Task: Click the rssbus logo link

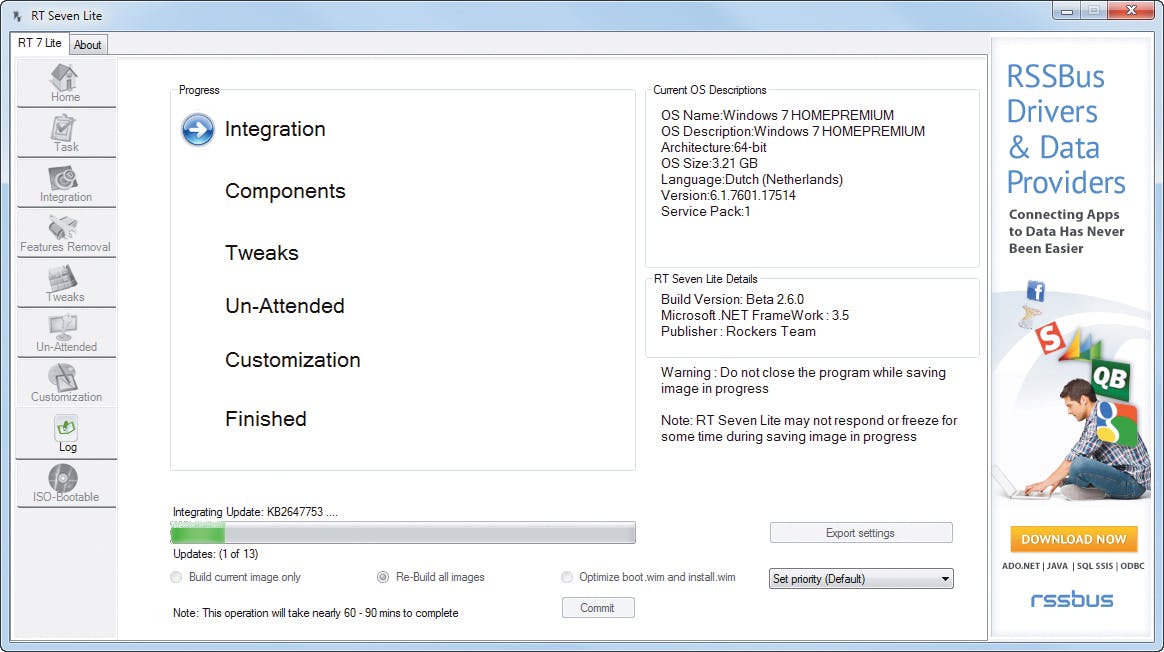Action: tap(1072, 599)
